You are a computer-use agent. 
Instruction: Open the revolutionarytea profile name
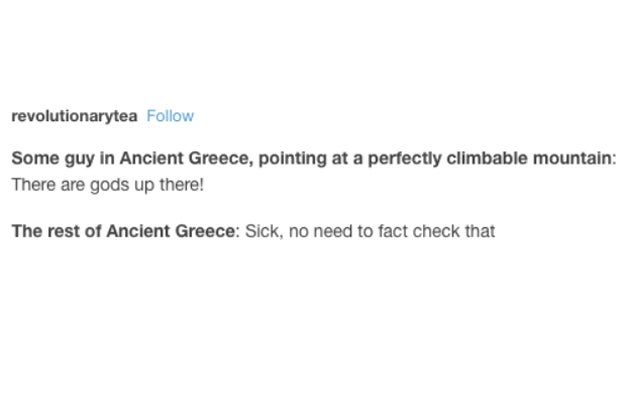coord(74,116)
